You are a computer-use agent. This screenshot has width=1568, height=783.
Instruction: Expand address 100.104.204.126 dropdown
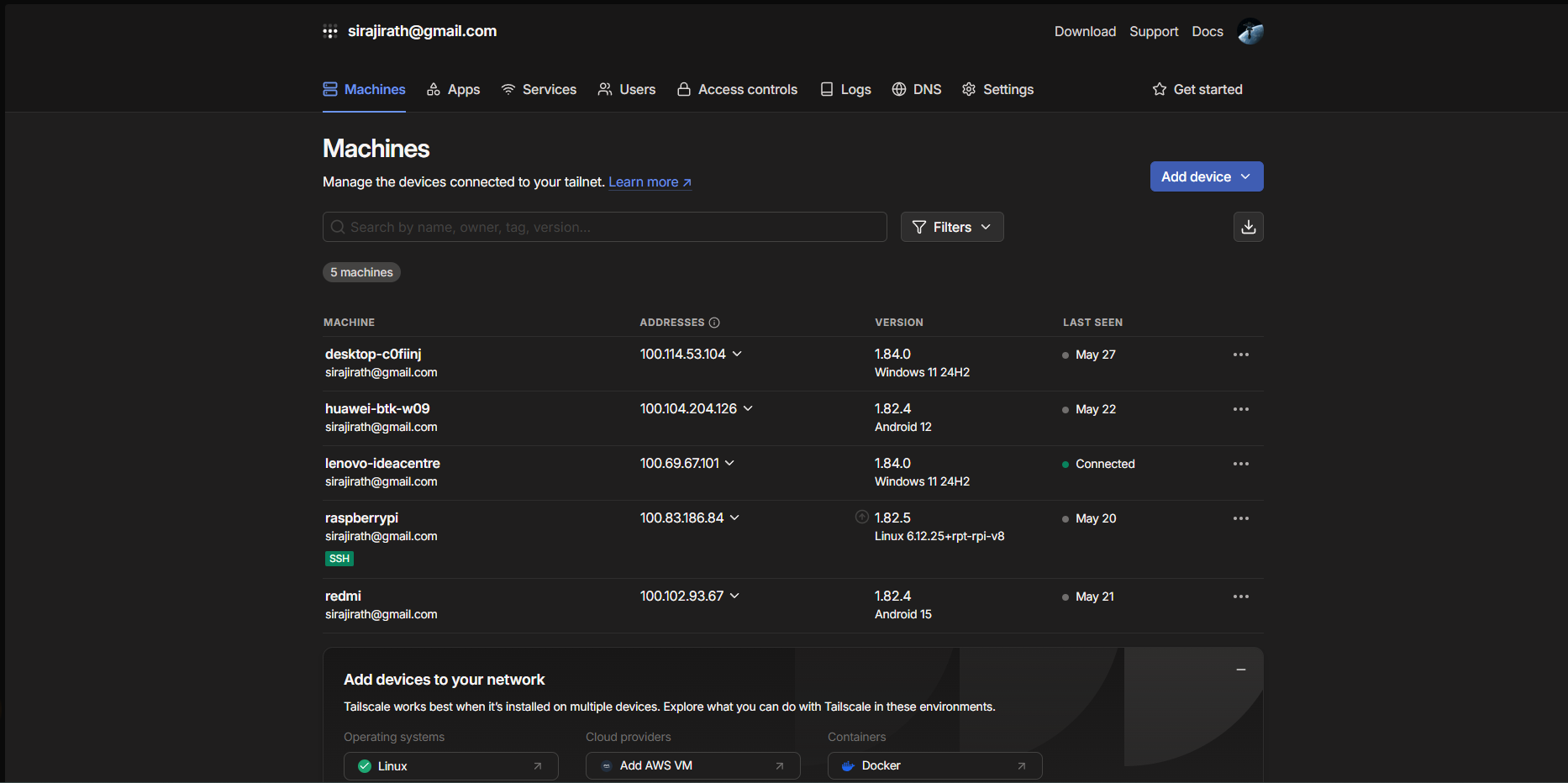point(748,409)
